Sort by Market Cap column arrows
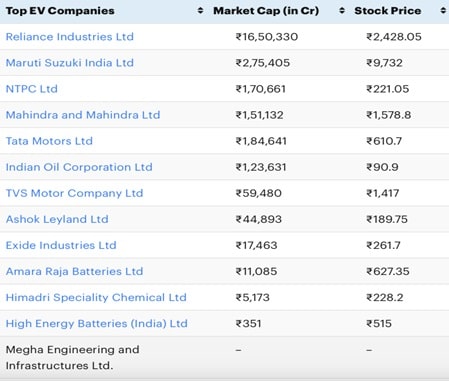This screenshot has height=381, width=449. [342, 11]
